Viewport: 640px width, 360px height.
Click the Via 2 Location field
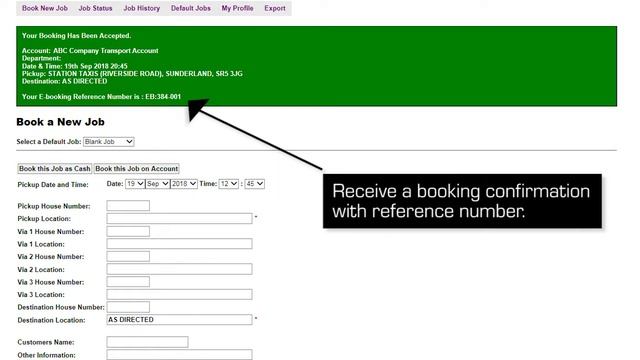tap(179, 269)
